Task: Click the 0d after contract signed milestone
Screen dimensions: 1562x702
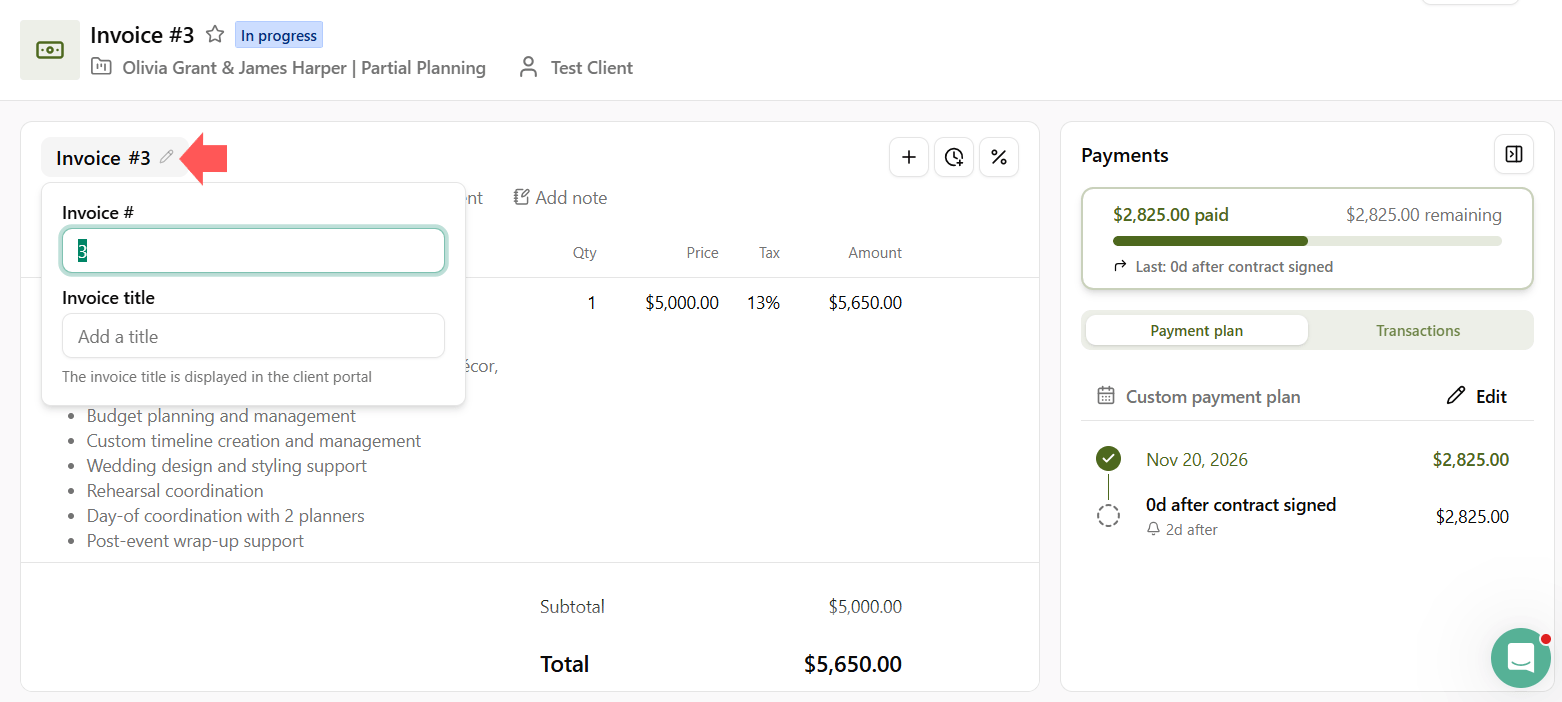Action: pyautogui.click(x=1241, y=505)
